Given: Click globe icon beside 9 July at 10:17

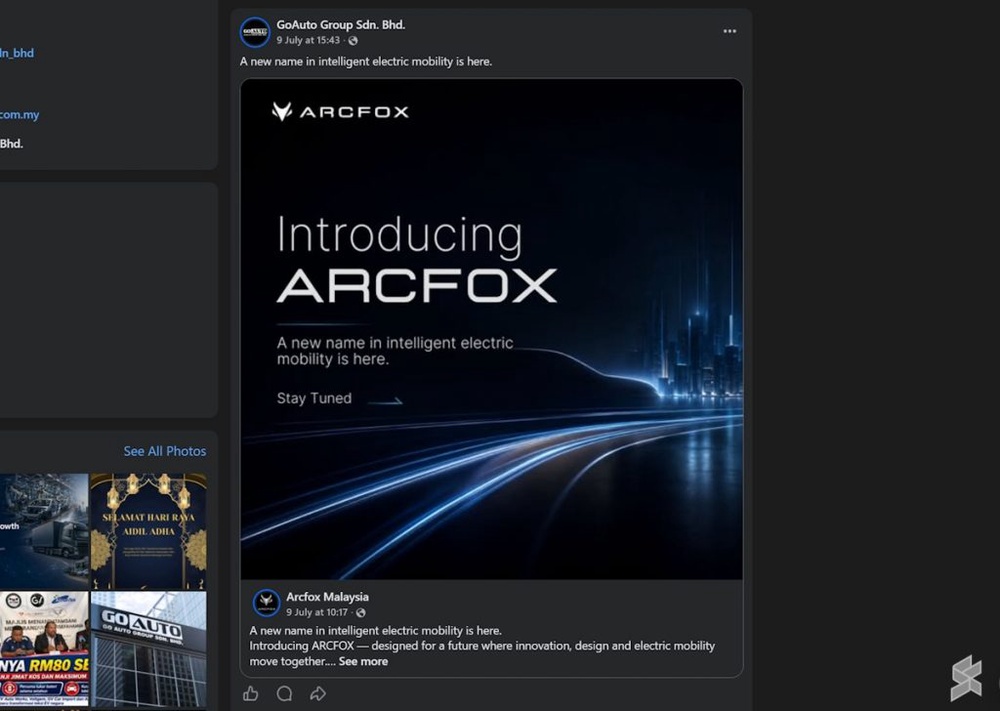Looking at the screenshot, I should pos(361,613).
